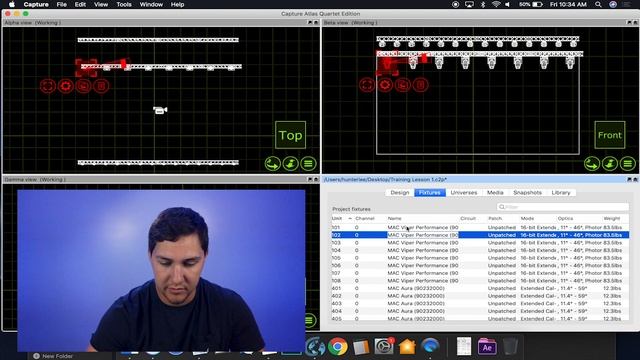Click 'Extended Cal' mode in unit 402 row
This screenshot has height=360, width=640.
pyautogui.click(x=538, y=296)
